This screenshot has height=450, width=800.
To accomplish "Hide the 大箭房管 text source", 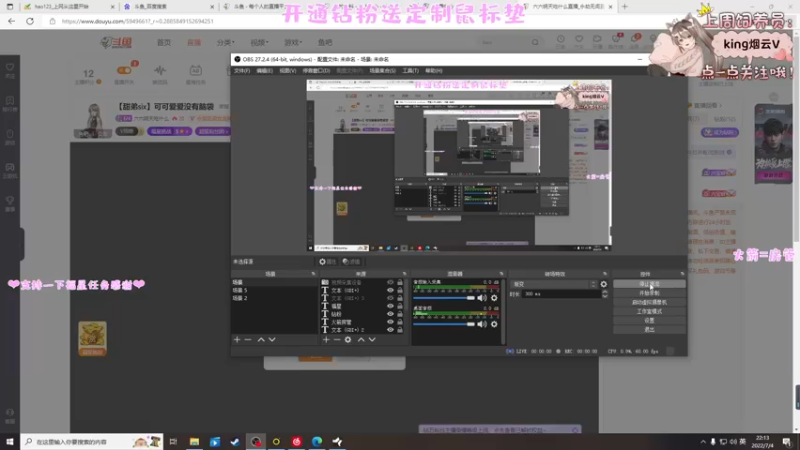I will 390,322.
